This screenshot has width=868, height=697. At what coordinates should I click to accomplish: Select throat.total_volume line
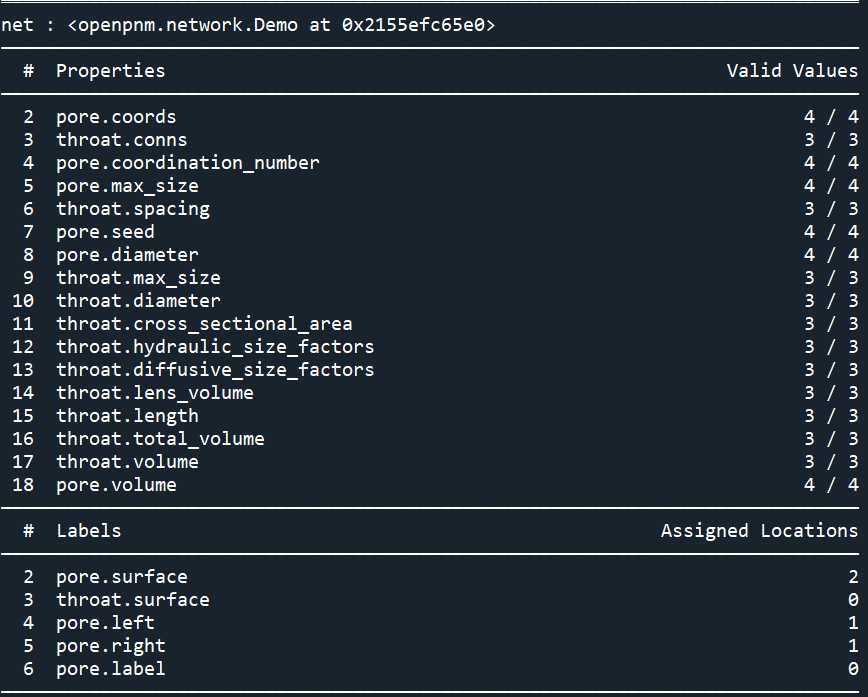pos(434,438)
